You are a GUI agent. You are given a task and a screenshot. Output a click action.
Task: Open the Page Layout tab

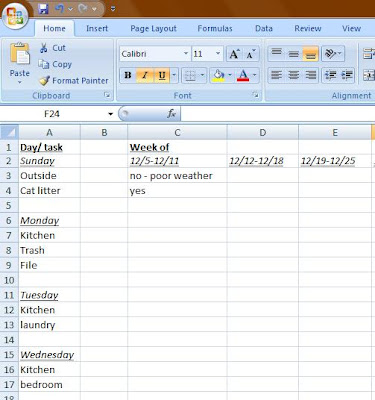[x=153, y=29]
